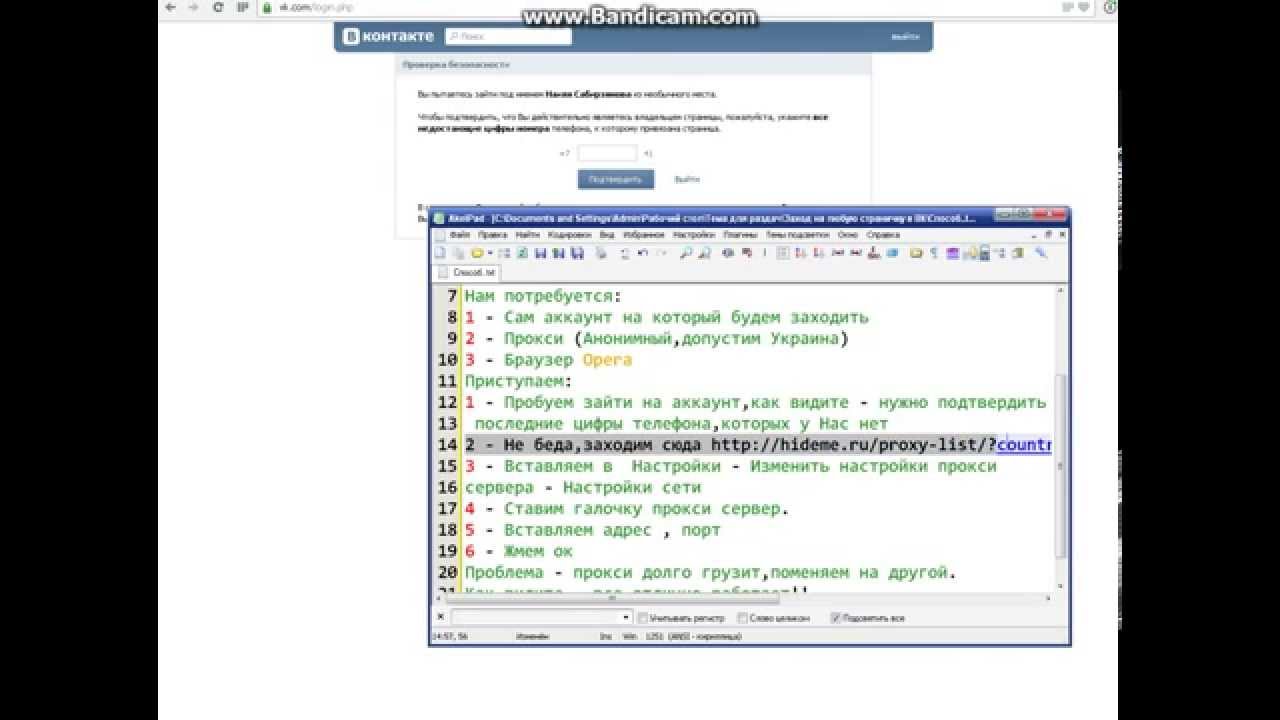
Task: Click the undo arrow in AkelPad toolbar
Action: tap(642, 254)
